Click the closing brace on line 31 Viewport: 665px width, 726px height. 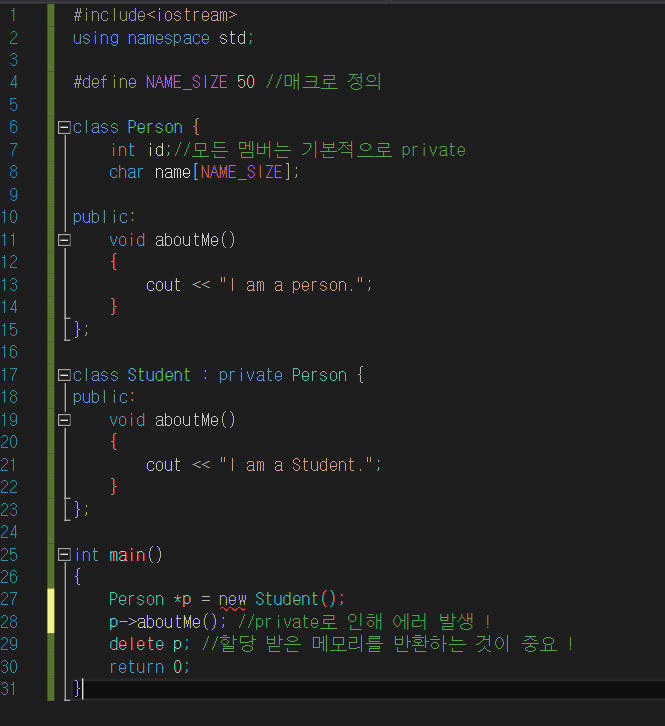point(77,689)
